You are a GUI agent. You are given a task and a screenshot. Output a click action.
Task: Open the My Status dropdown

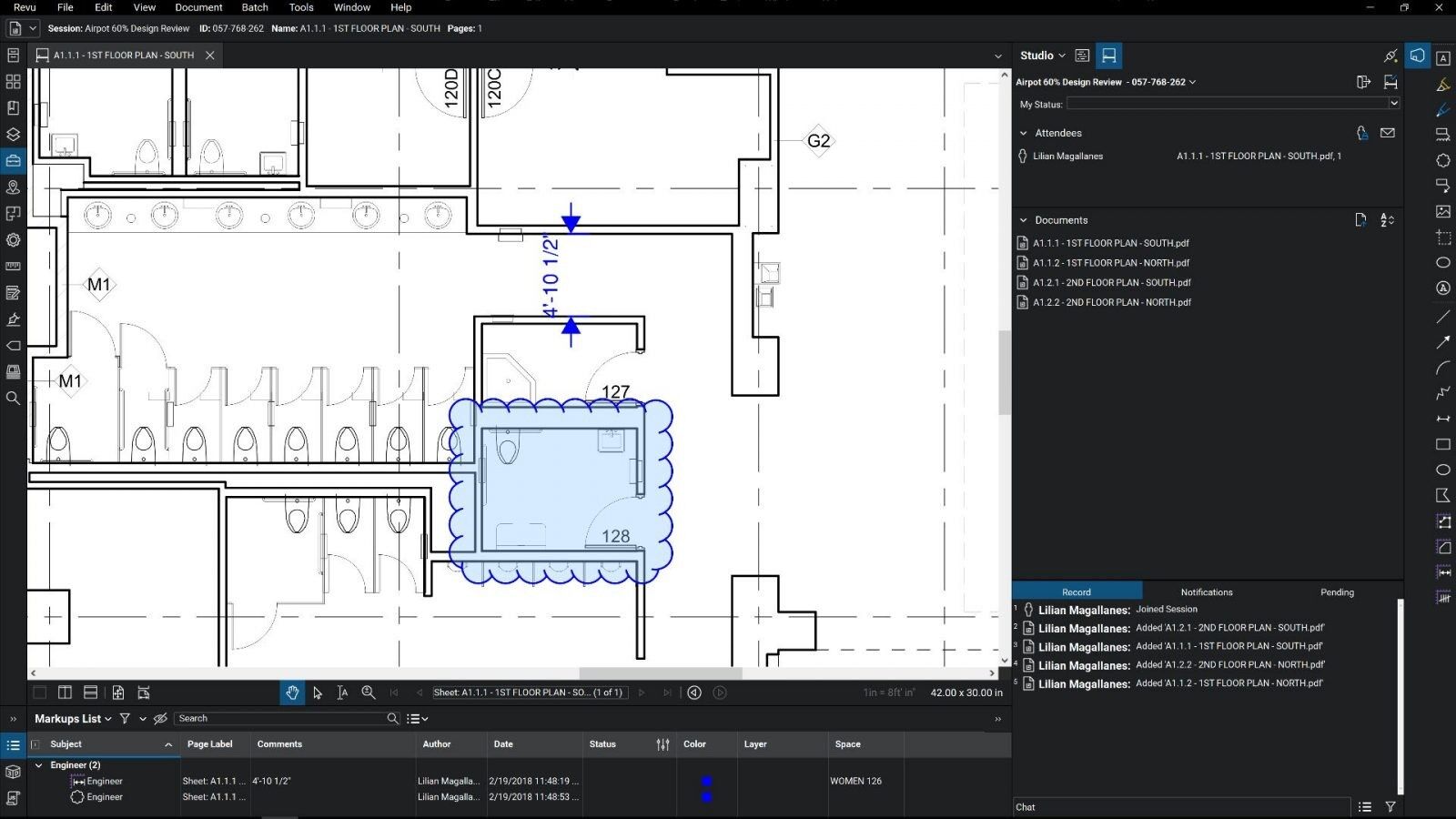tap(1392, 104)
